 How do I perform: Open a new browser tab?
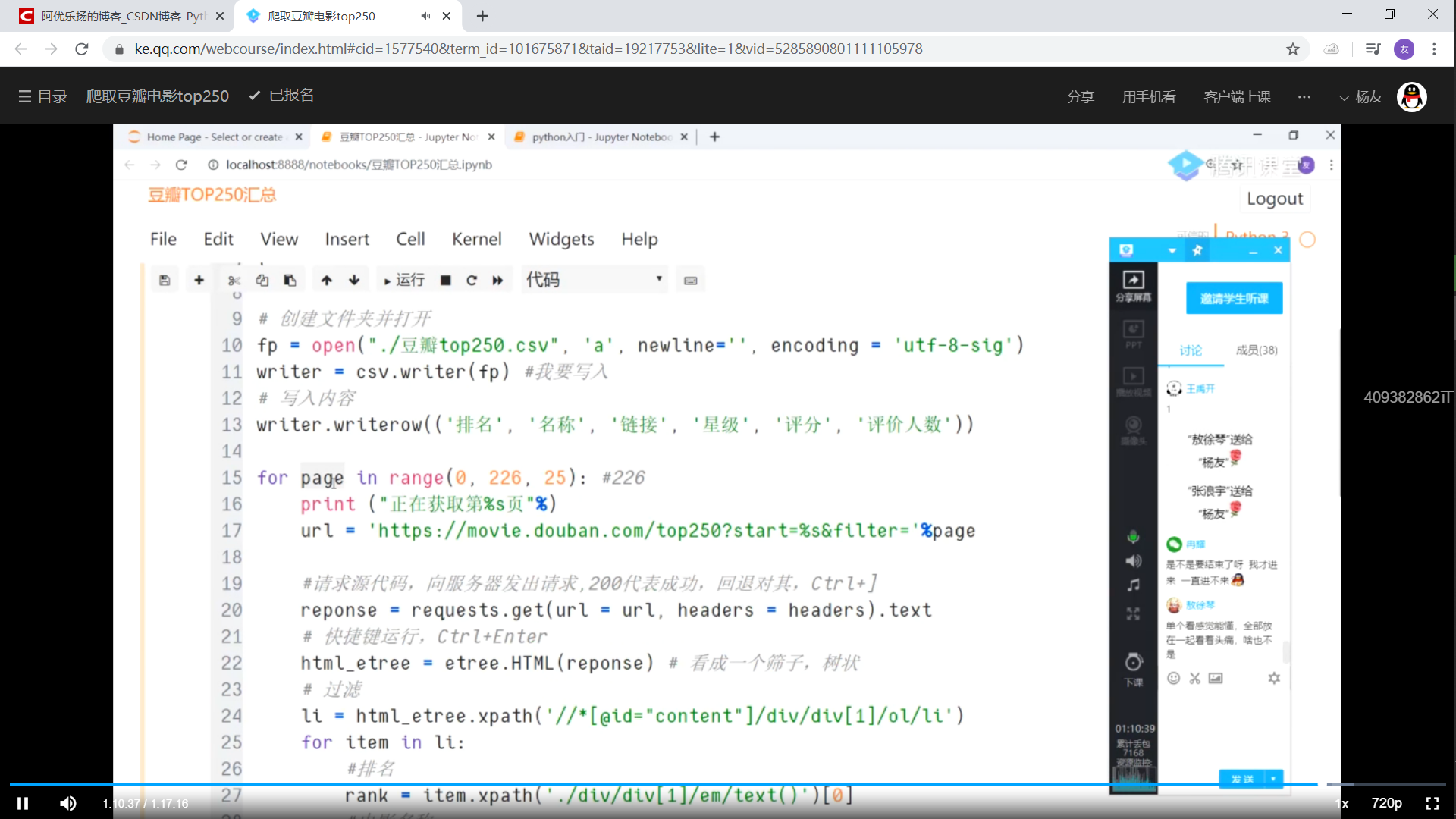pos(482,16)
